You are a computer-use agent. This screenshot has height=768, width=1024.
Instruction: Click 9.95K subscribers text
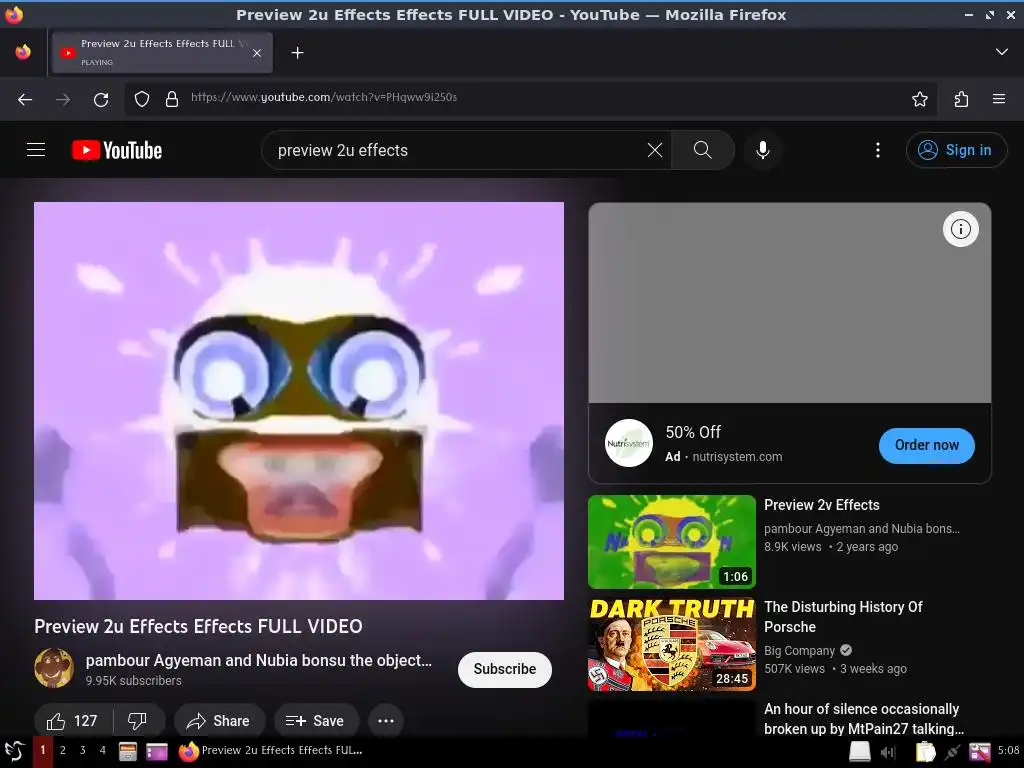(x=133, y=680)
